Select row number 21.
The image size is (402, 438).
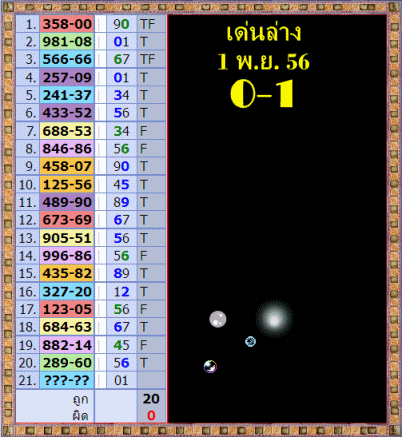(27, 380)
